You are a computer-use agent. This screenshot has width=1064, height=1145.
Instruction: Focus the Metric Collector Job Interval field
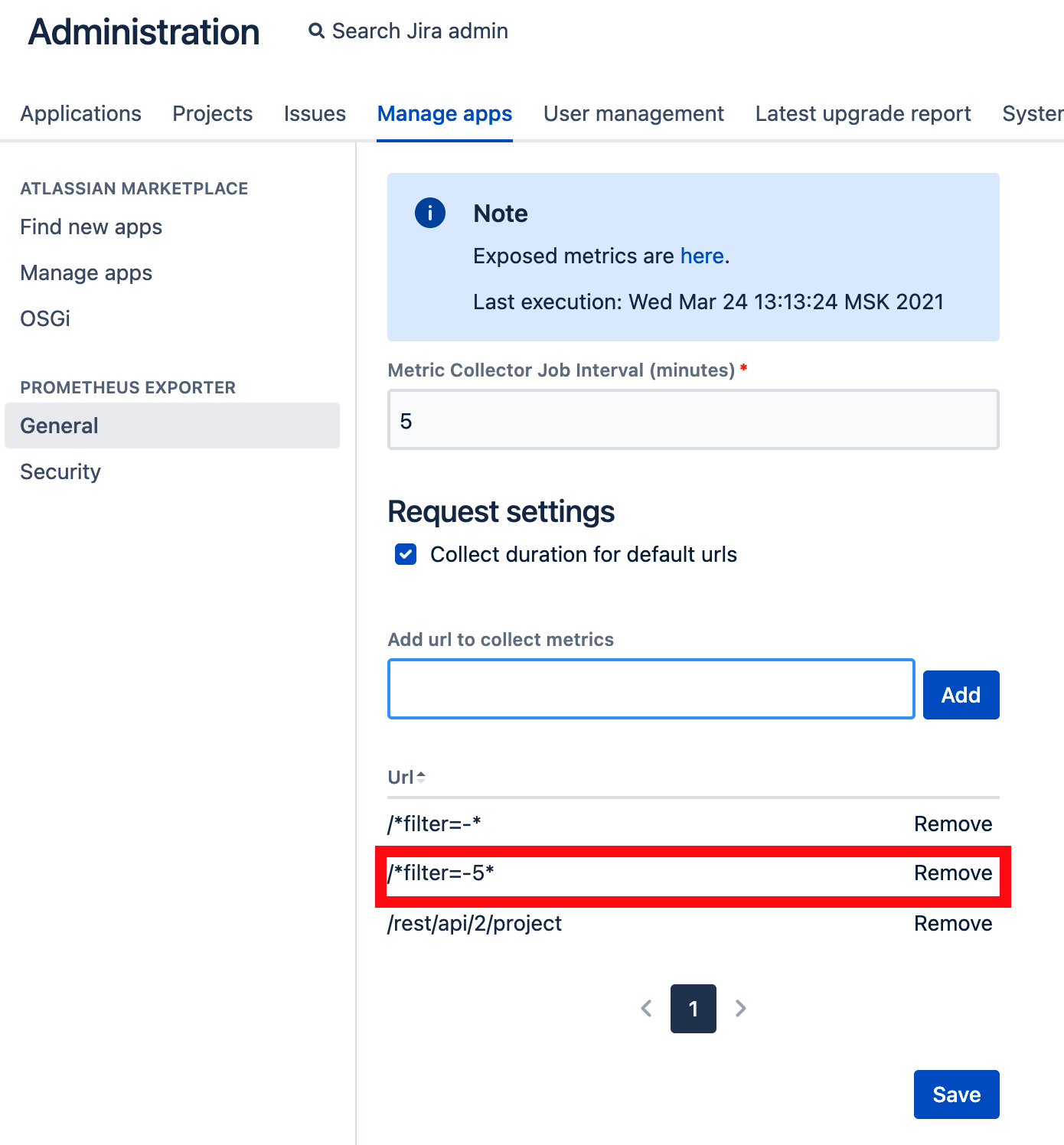coord(694,419)
